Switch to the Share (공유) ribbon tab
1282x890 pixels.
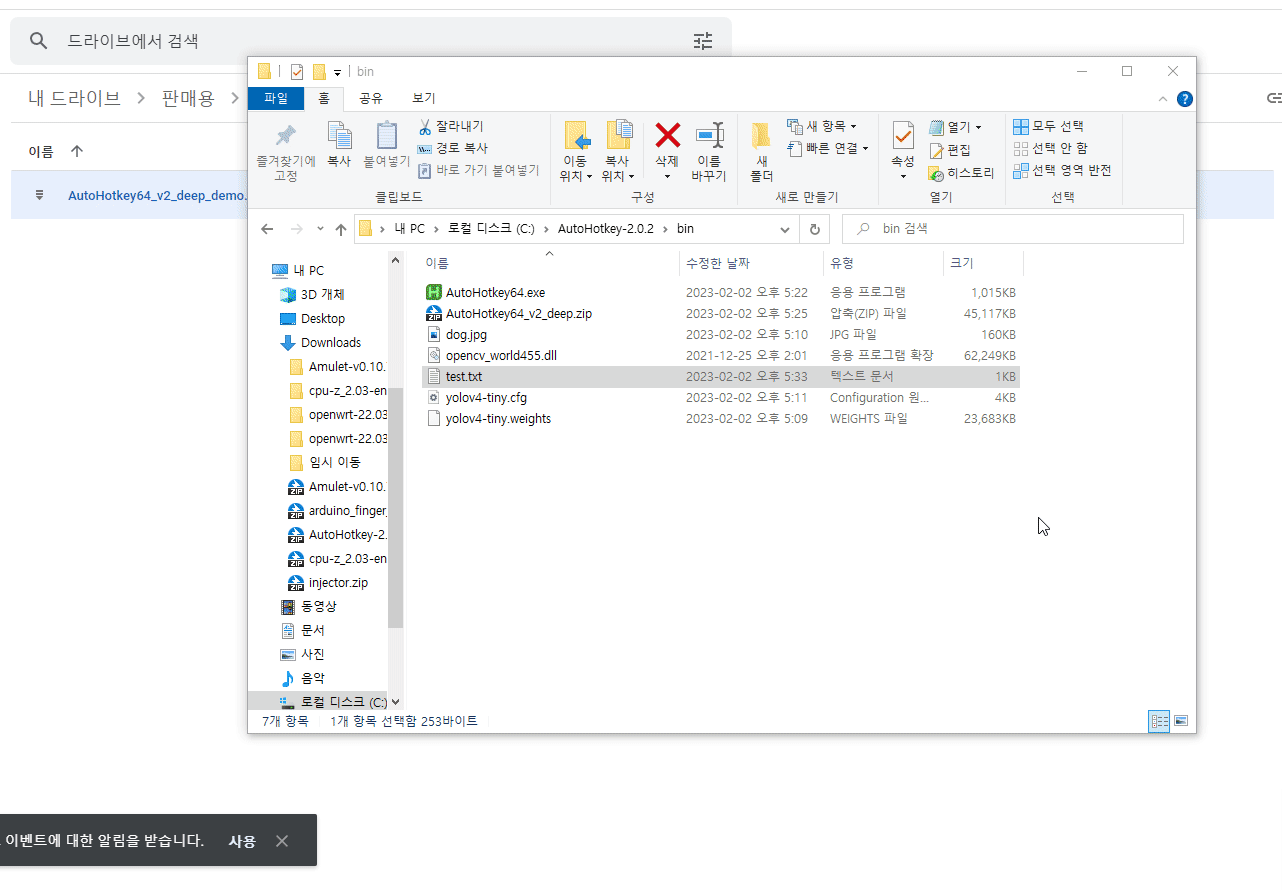pos(371,98)
